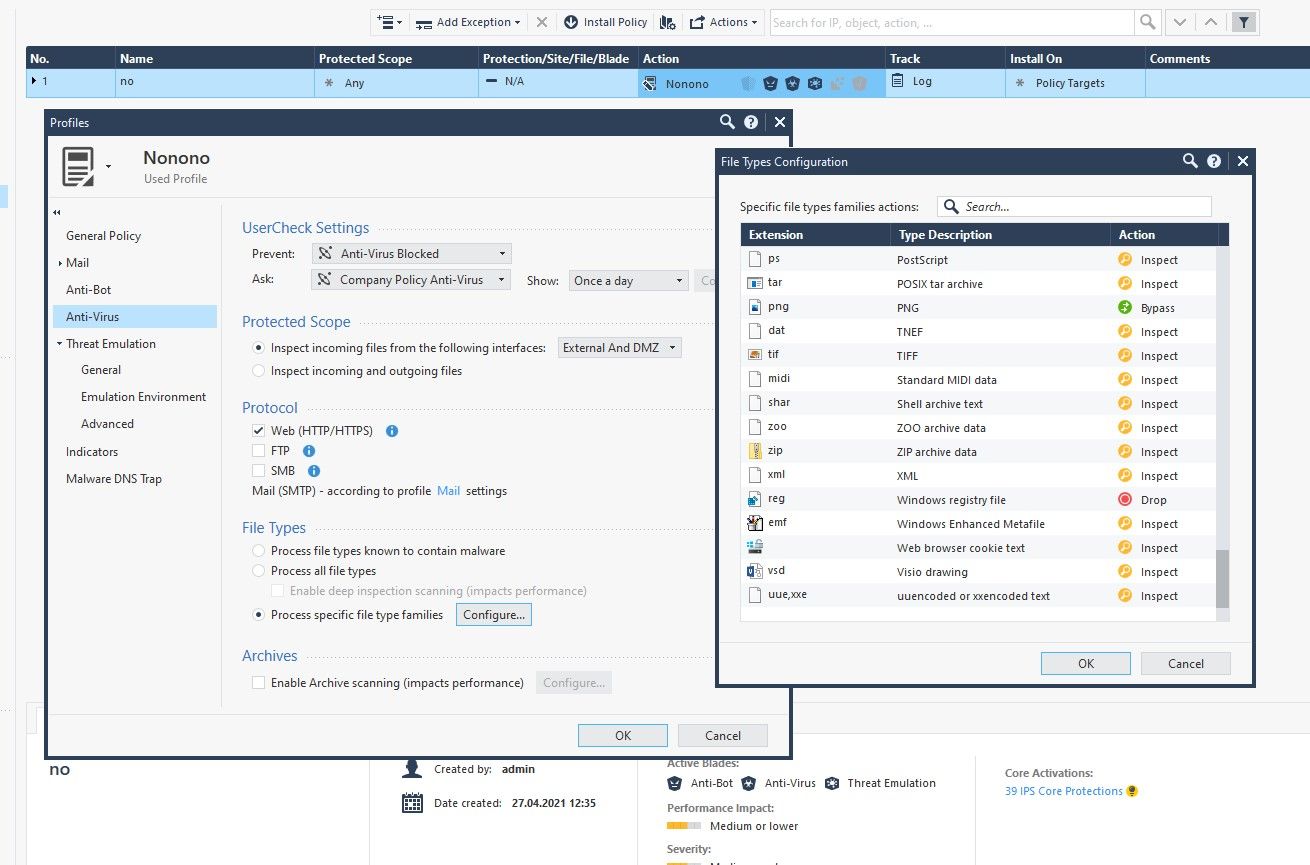Open the Once a day Show dropdown
Viewport: 1310px width, 865px height.
[x=628, y=280]
